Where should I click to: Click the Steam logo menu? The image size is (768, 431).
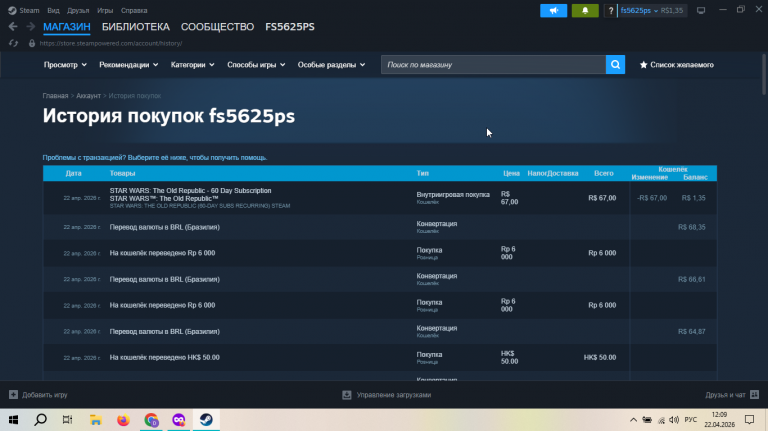pyautogui.click(x=12, y=10)
